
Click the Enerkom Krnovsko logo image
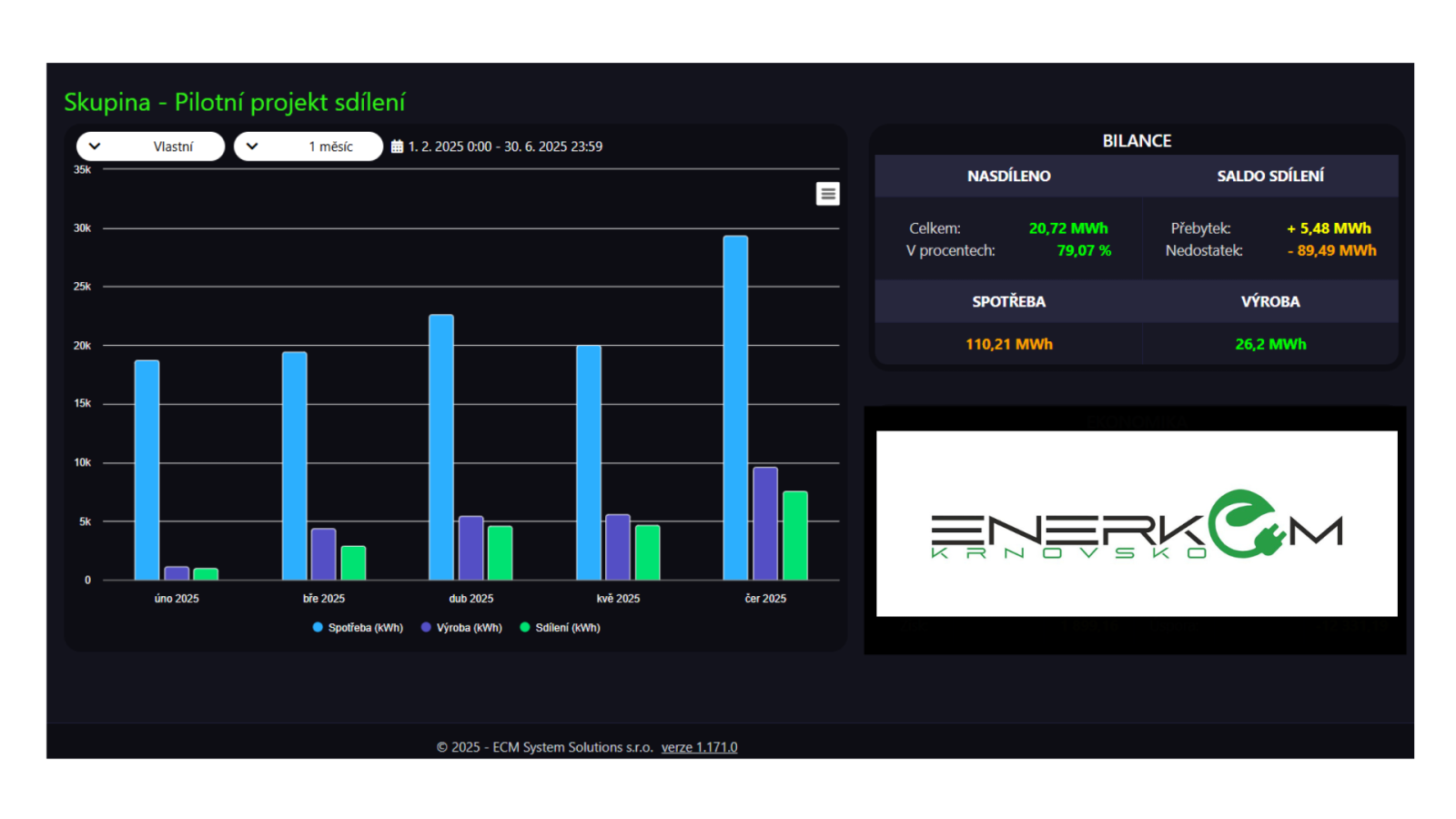(x=1136, y=524)
